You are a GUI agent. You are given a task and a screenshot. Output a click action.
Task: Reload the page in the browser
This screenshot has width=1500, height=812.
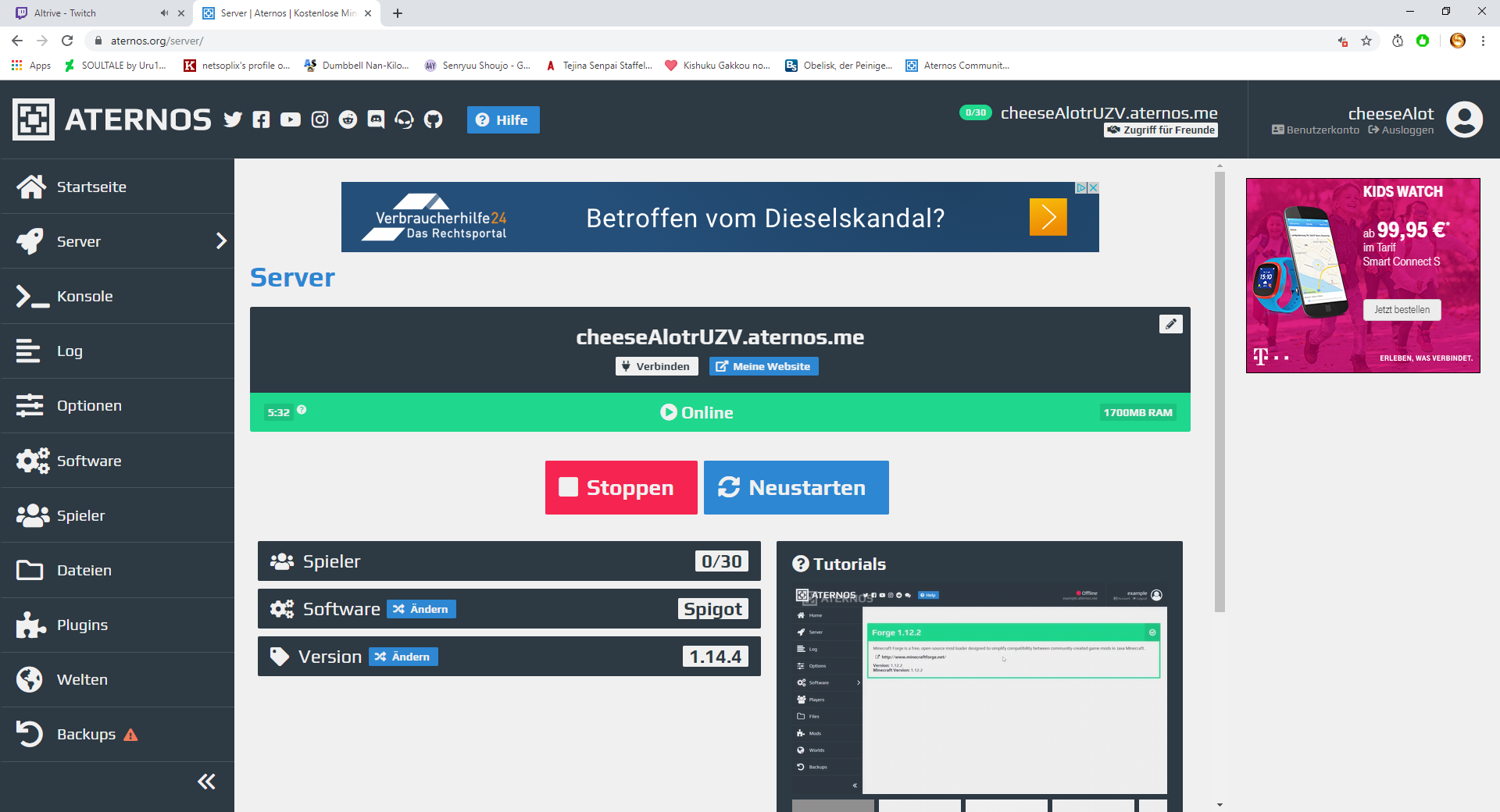click(x=67, y=41)
